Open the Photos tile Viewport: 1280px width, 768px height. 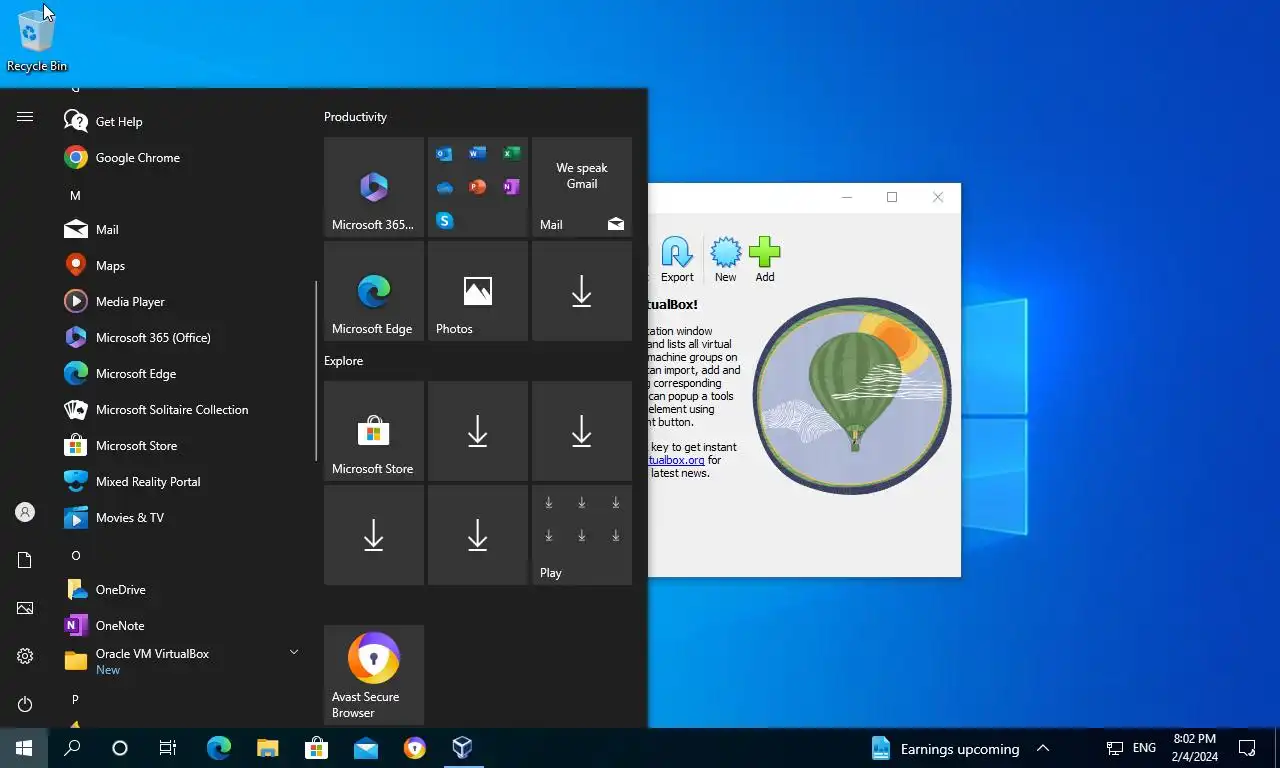pyautogui.click(x=478, y=291)
